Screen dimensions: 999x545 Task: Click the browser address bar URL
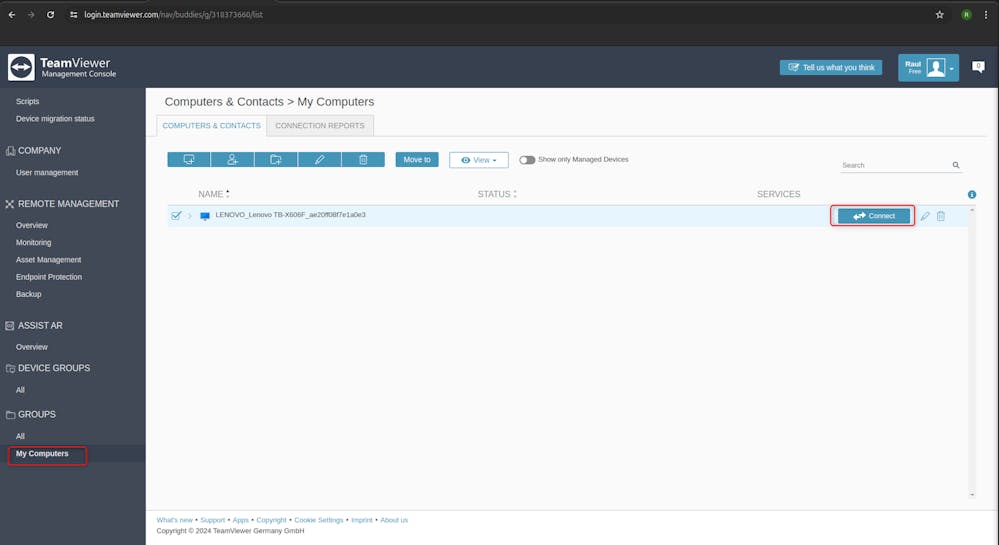(173, 15)
